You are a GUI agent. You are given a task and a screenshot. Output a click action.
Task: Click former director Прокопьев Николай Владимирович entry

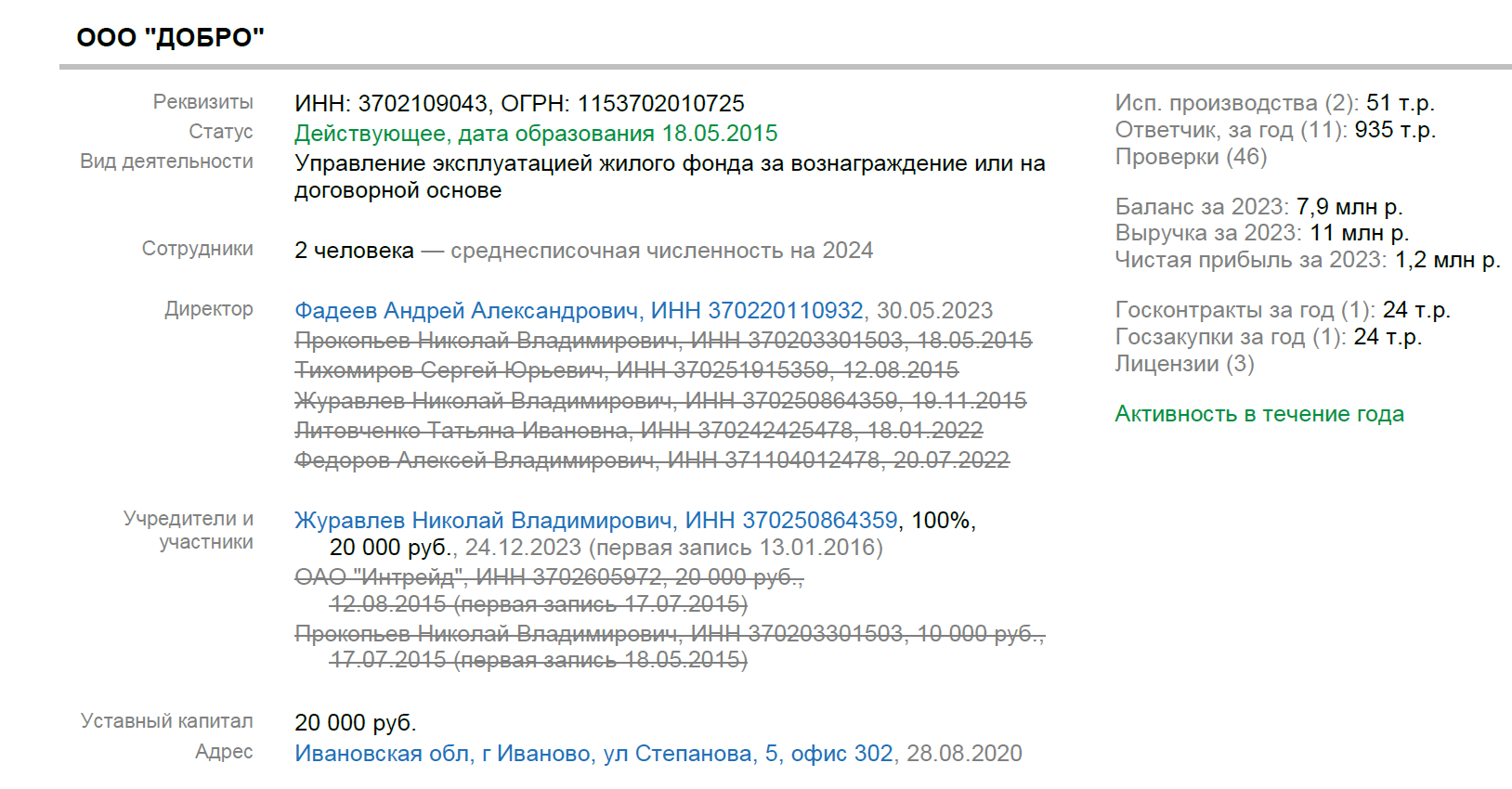click(662, 341)
